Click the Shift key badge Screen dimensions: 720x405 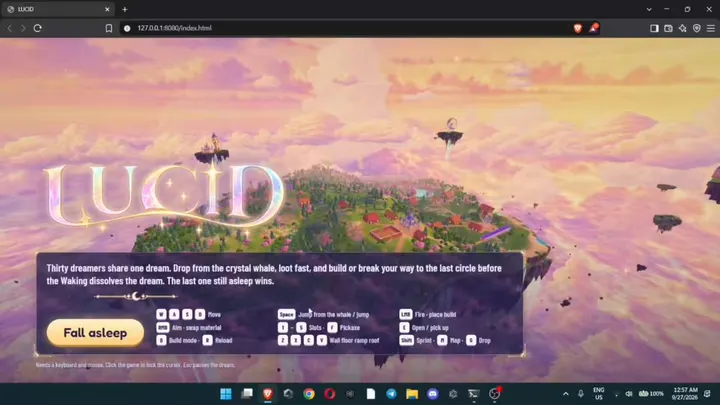406,340
